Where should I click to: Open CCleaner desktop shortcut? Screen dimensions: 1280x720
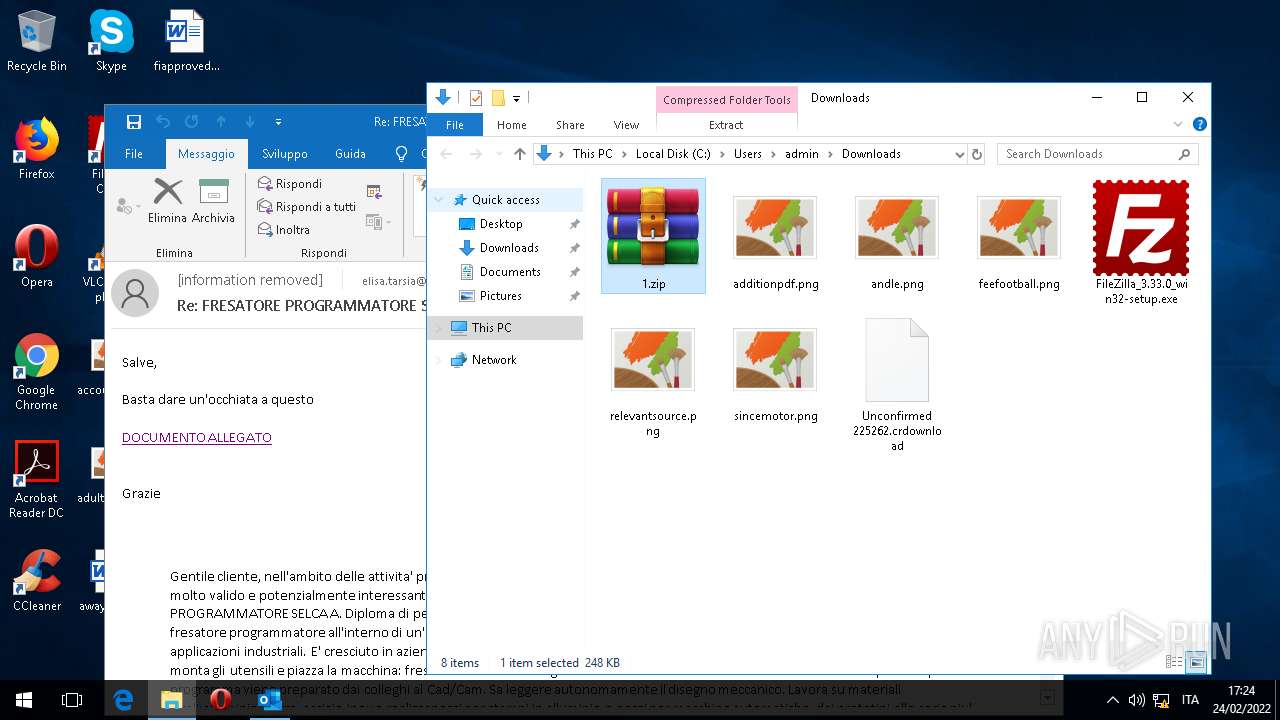click(x=36, y=580)
